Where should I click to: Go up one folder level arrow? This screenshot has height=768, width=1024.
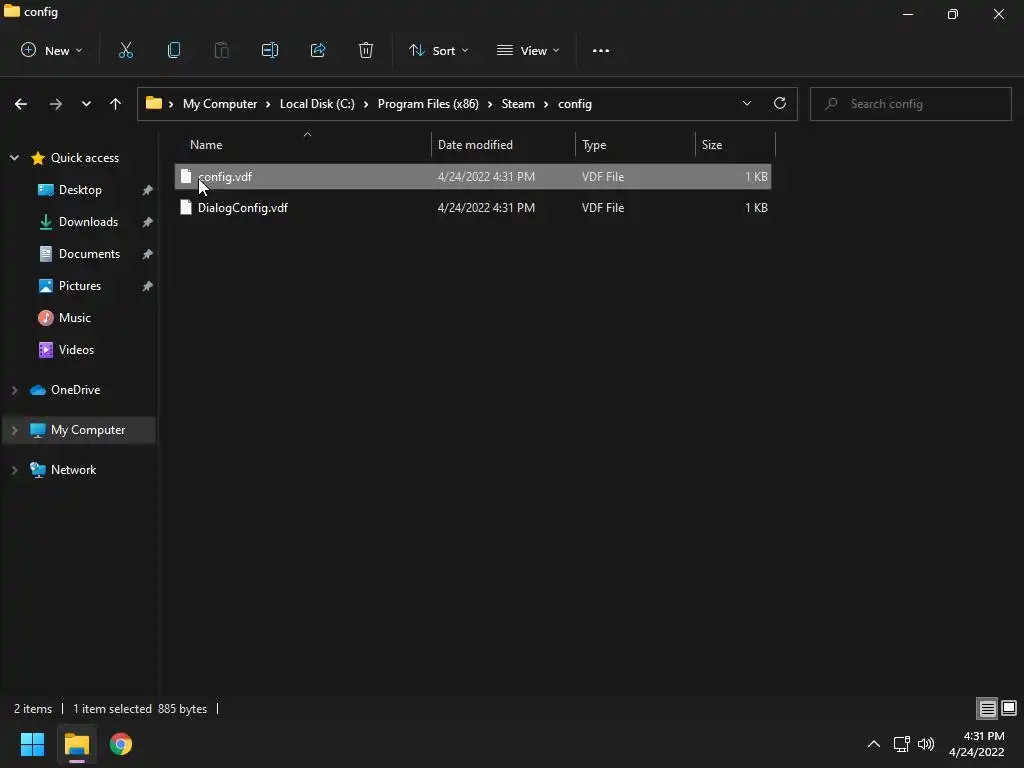(116, 104)
